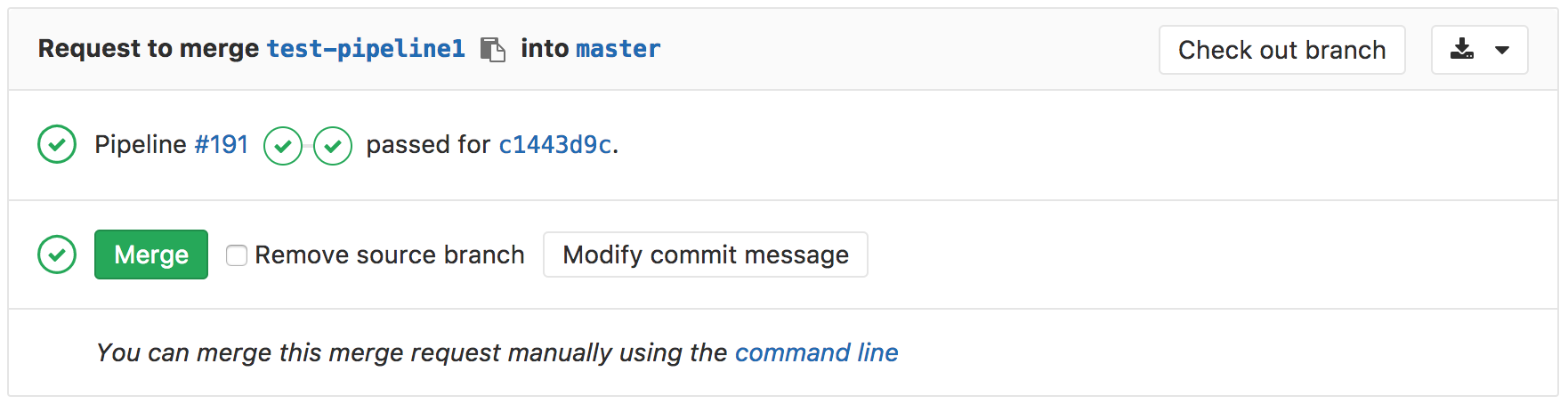Click the Remove source branch label text
1568x404 pixels.
coord(389,255)
